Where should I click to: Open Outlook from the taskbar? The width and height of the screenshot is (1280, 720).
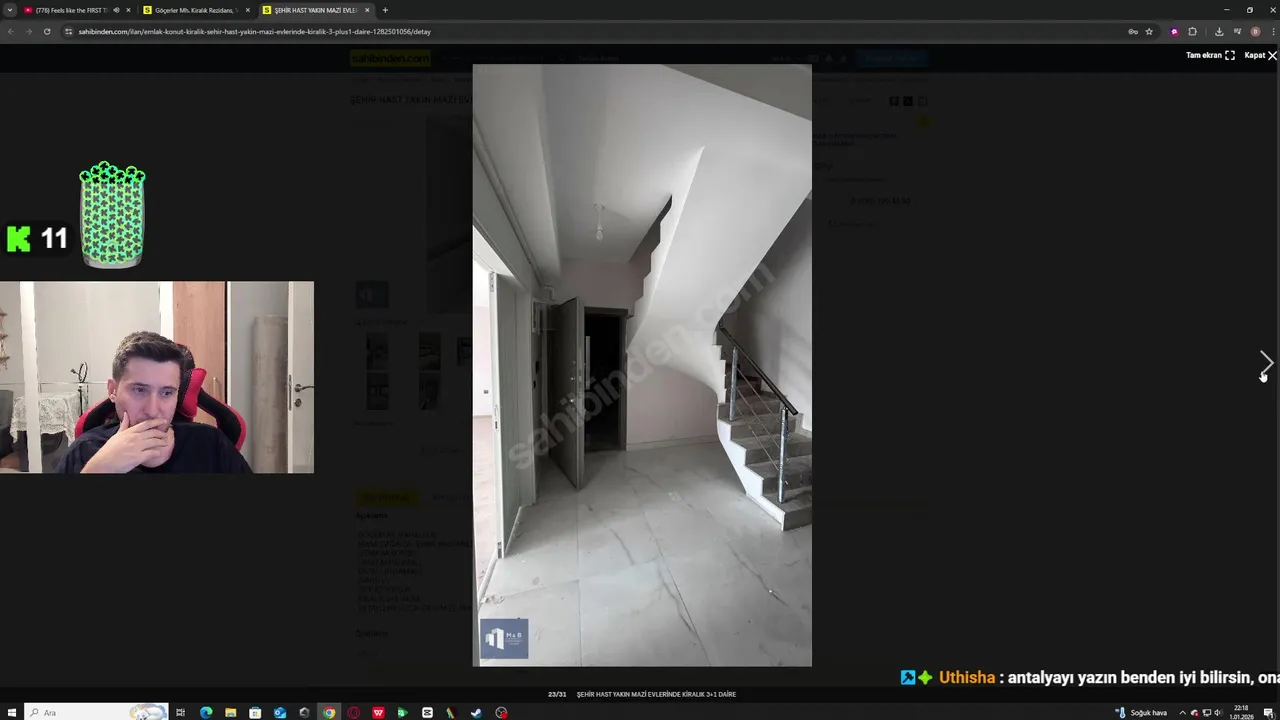point(280,712)
